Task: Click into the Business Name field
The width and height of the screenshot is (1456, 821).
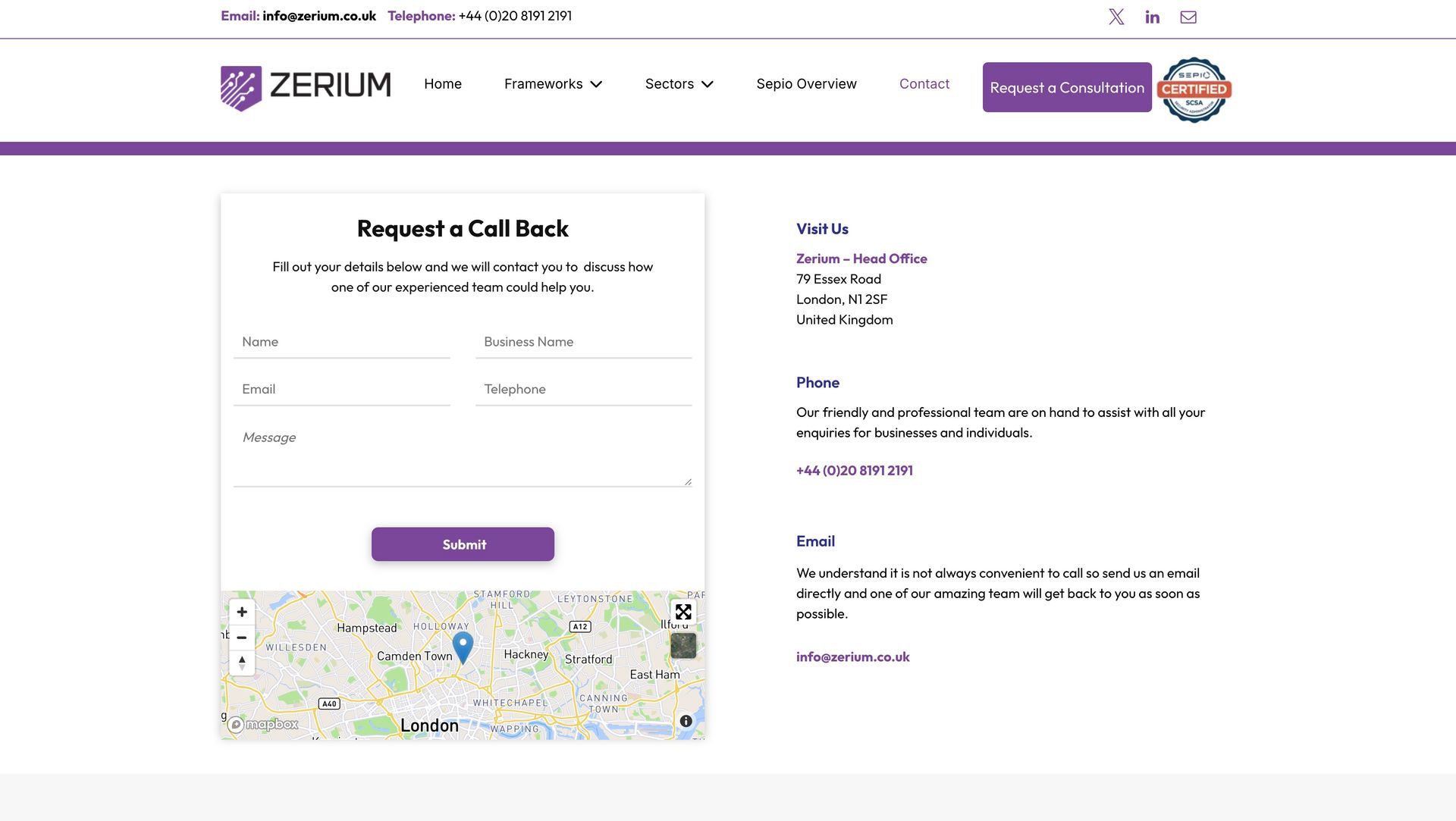Action: tap(583, 342)
